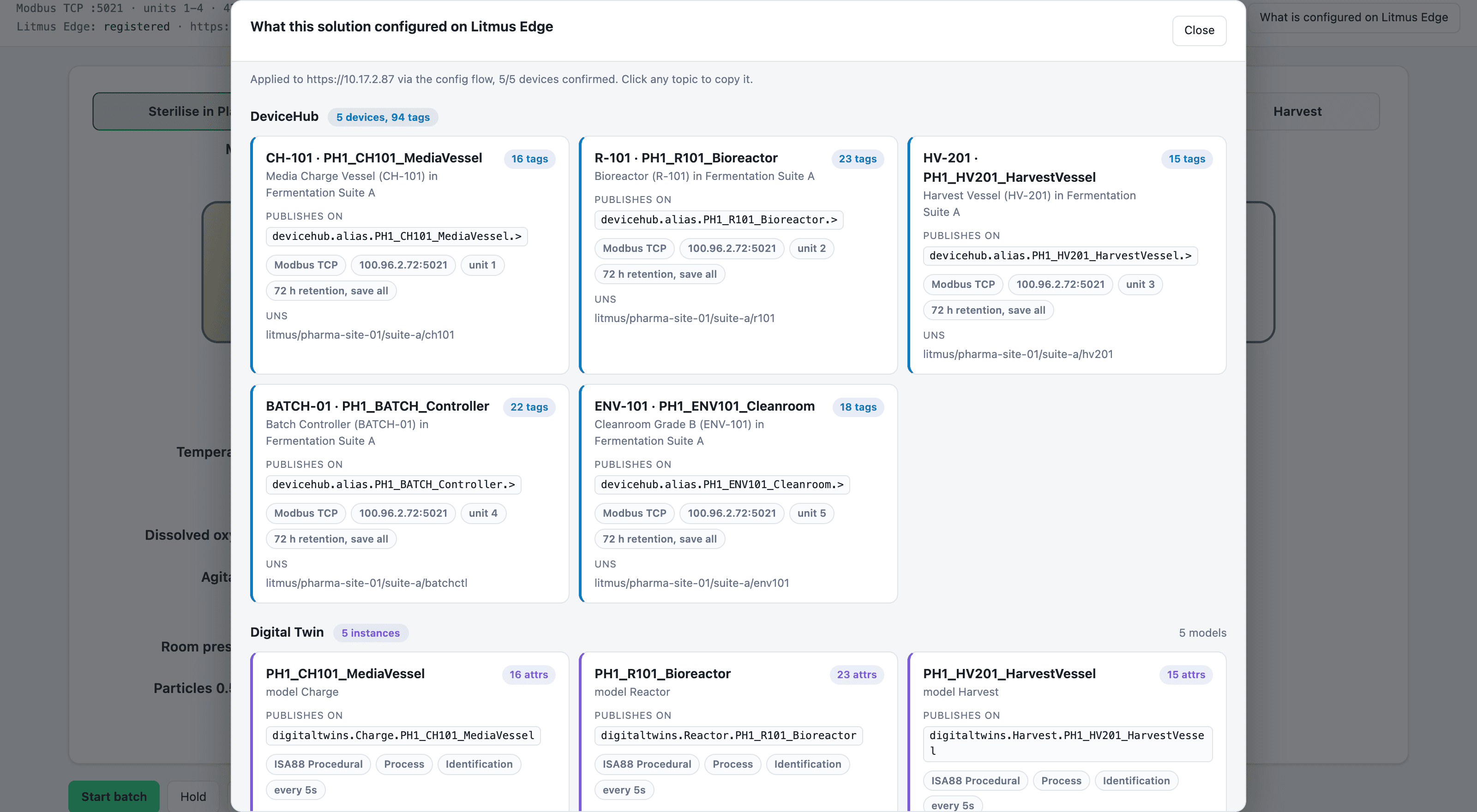
Task: Click the '16 attrs' badge on PH1_CH101_MediaVessel twin
Action: (x=528, y=675)
